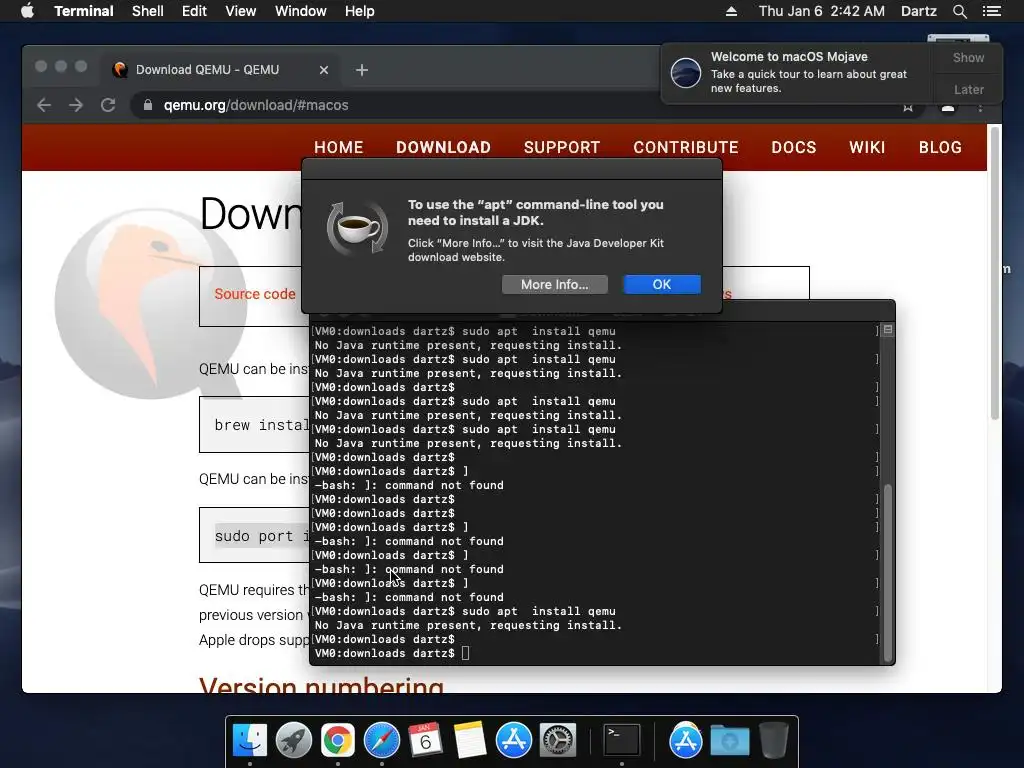Open the Applications folder in Dock
The height and width of the screenshot is (768, 1024).
tap(686, 741)
